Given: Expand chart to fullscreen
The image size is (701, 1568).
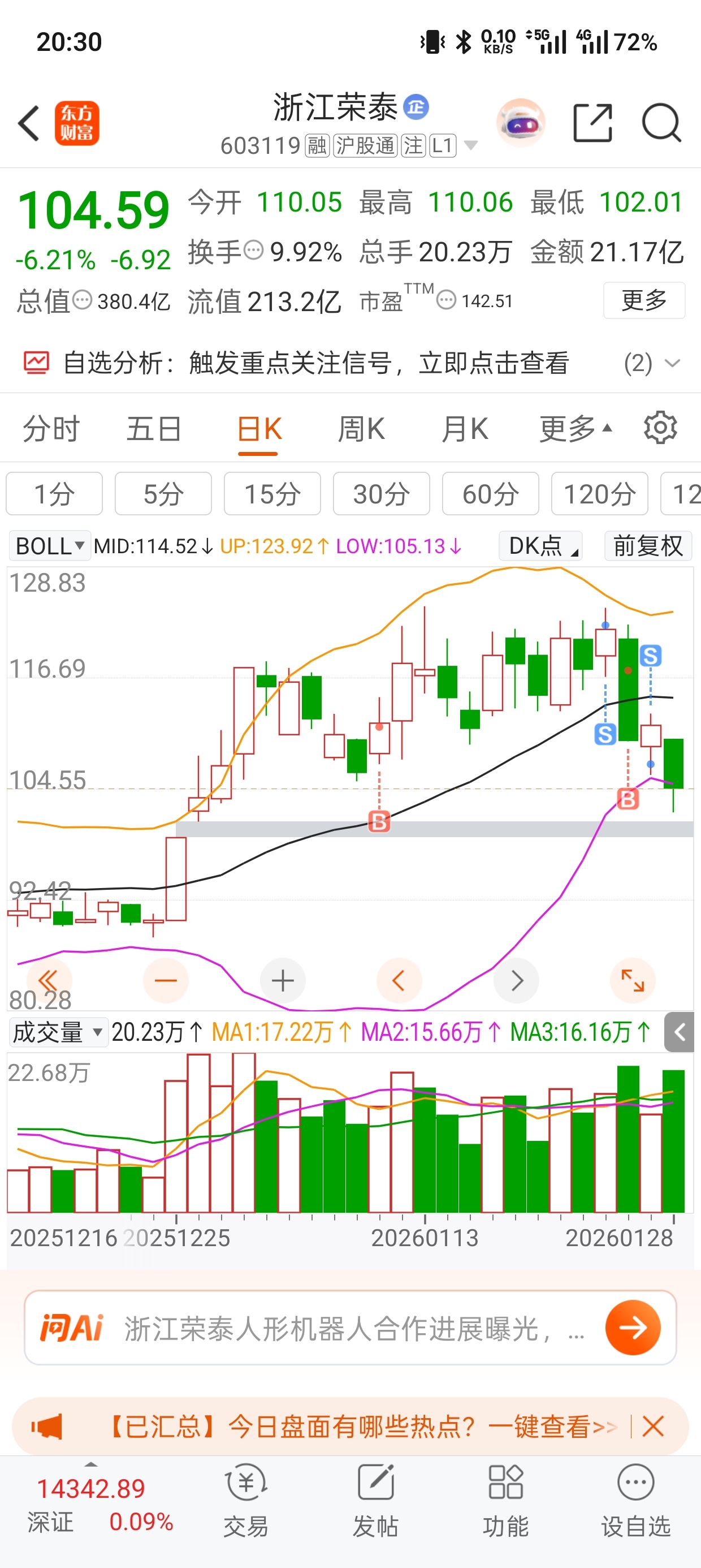Looking at the screenshot, I should tap(633, 981).
